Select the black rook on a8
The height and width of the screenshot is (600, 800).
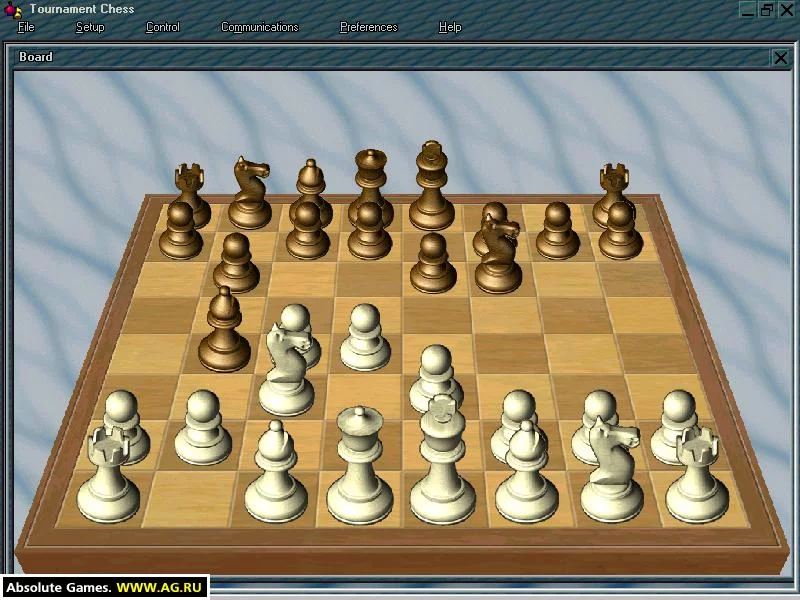coord(191,184)
